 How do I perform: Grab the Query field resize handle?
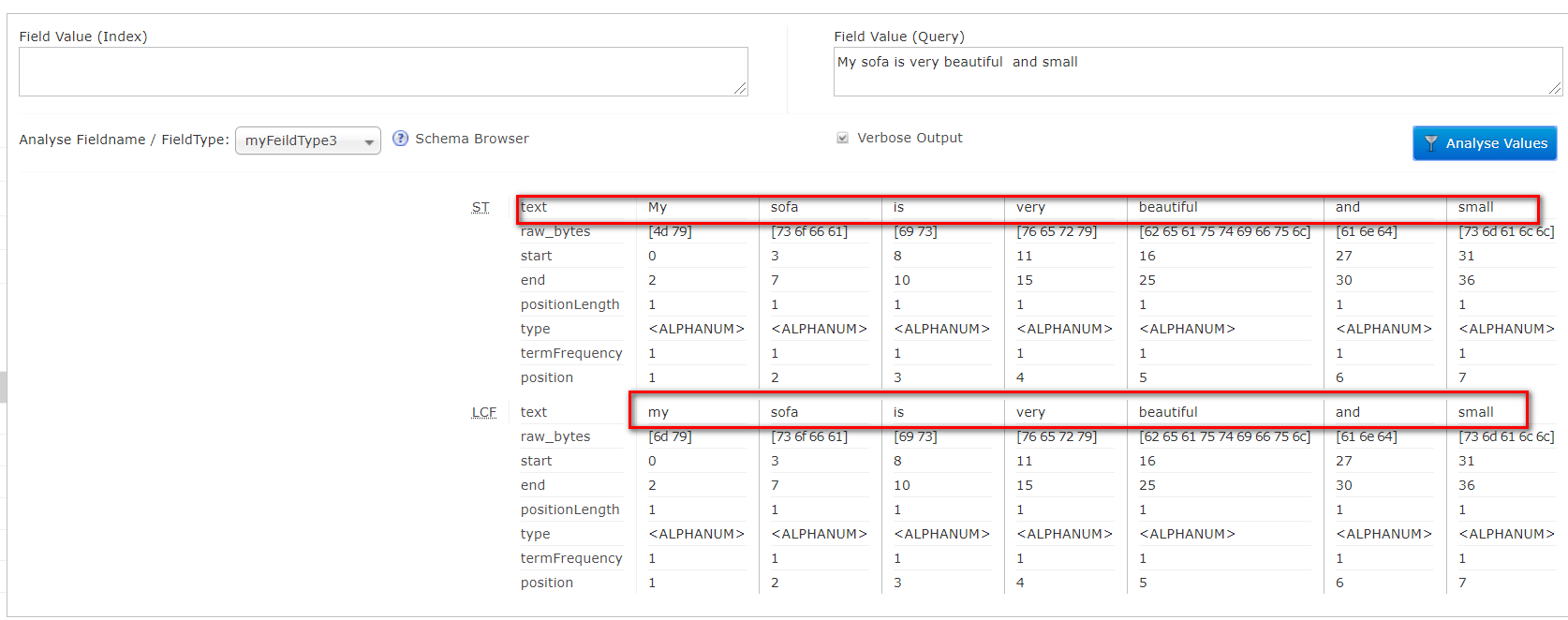point(1555,88)
